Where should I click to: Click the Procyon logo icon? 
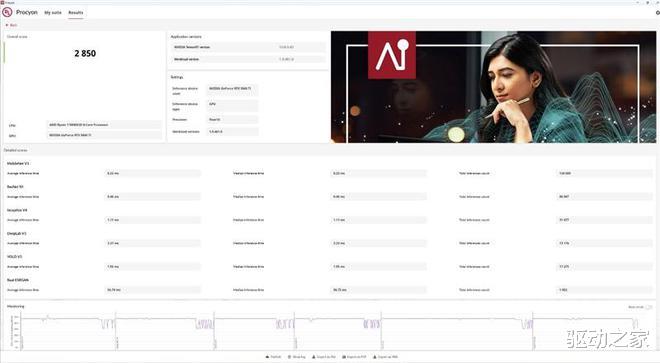(x=7, y=13)
